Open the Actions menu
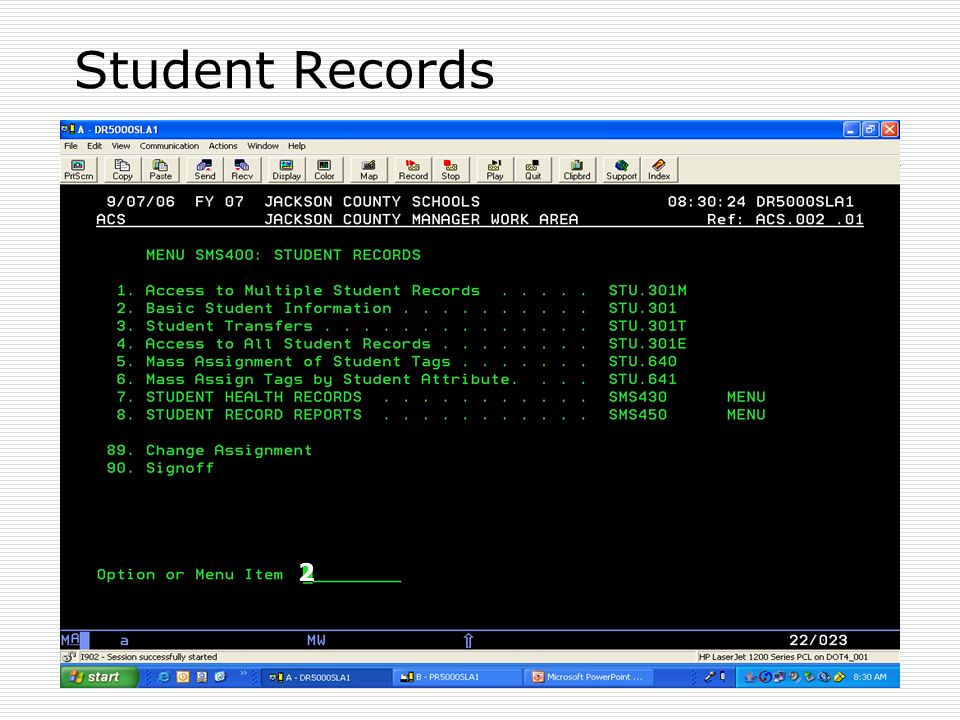This screenshot has width=960, height=720. (x=223, y=146)
